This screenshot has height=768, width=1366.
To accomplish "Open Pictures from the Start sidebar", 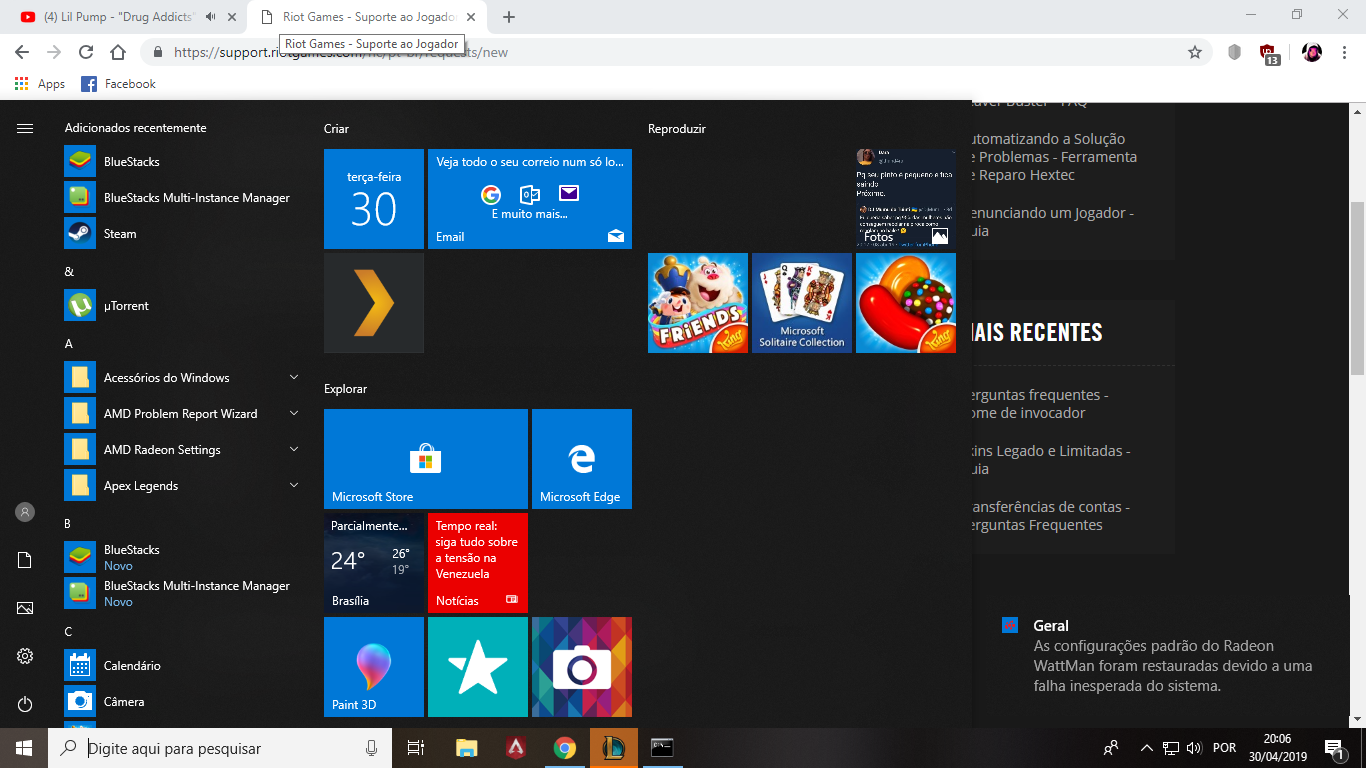I will [x=25, y=608].
